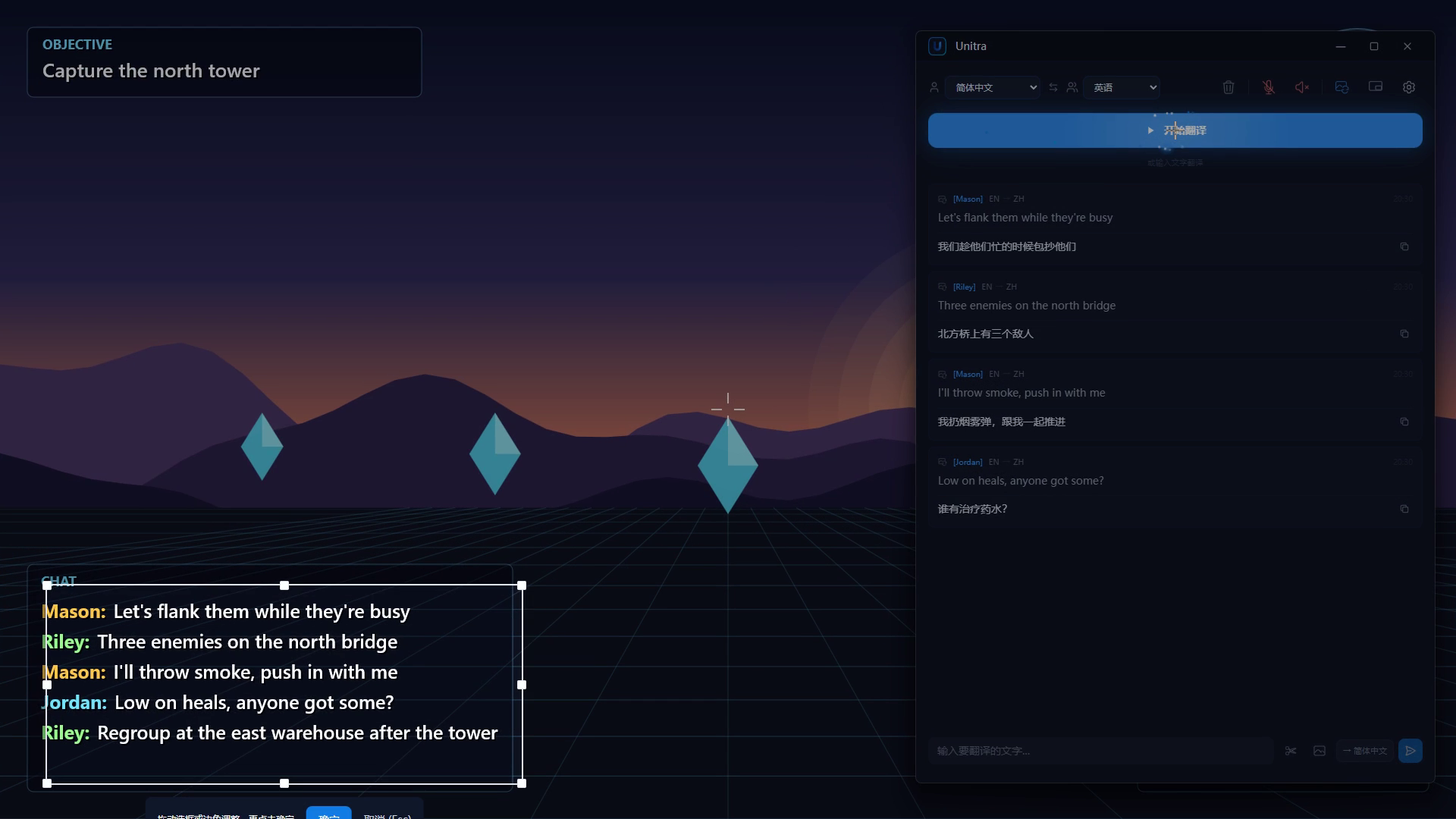
Task: Copy the 我扔烟雾弹 translation
Action: [x=1404, y=422]
